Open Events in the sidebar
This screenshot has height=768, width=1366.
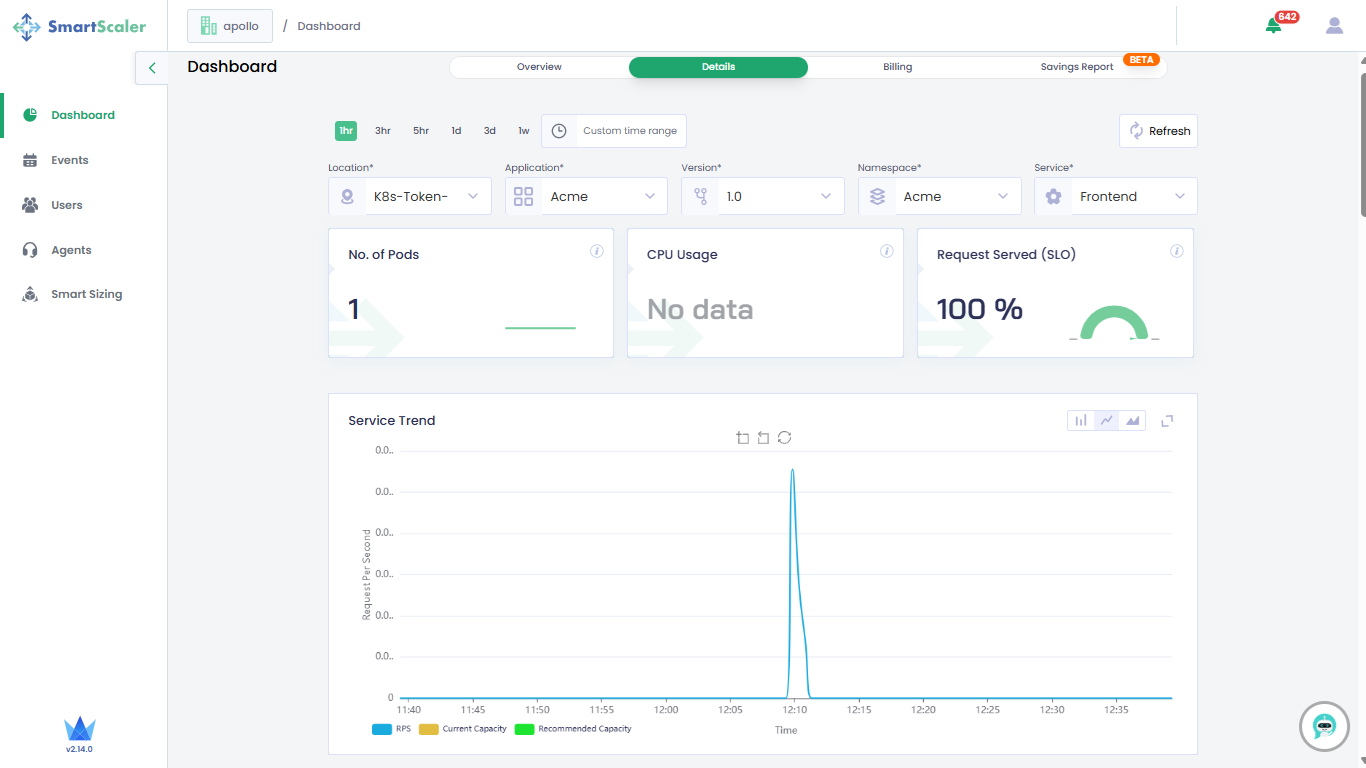(x=70, y=160)
